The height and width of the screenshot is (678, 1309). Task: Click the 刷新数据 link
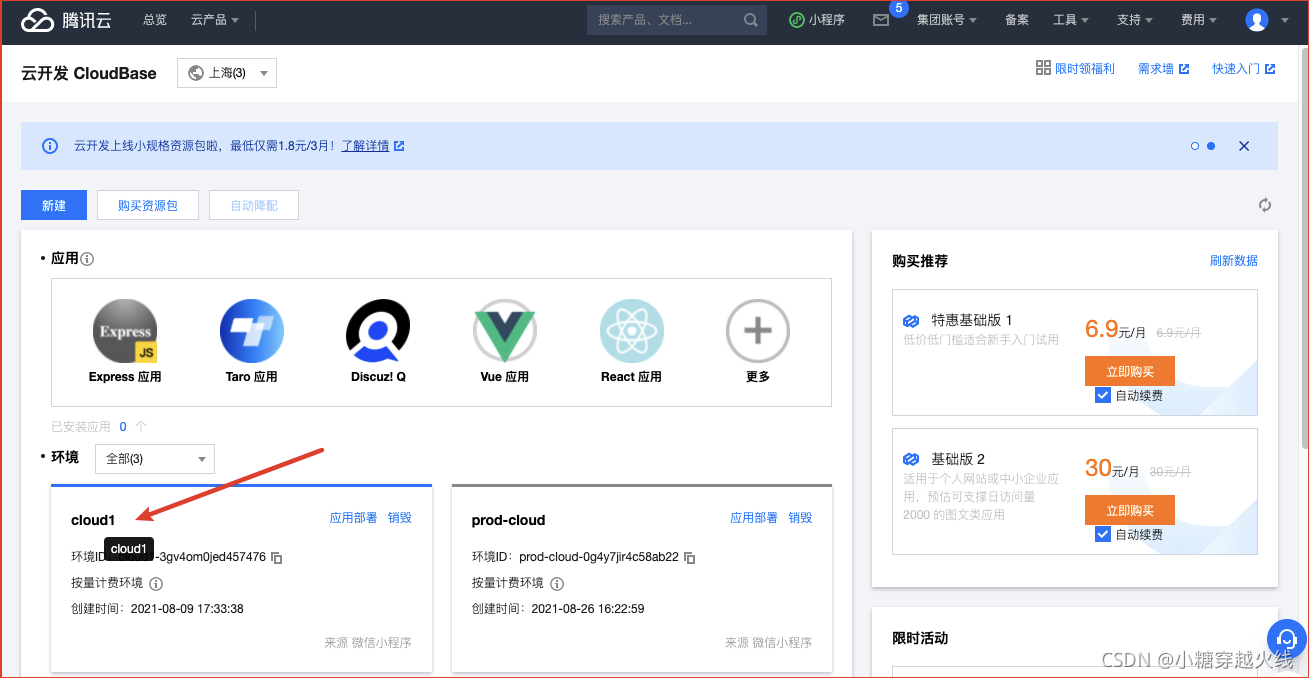[1234, 260]
